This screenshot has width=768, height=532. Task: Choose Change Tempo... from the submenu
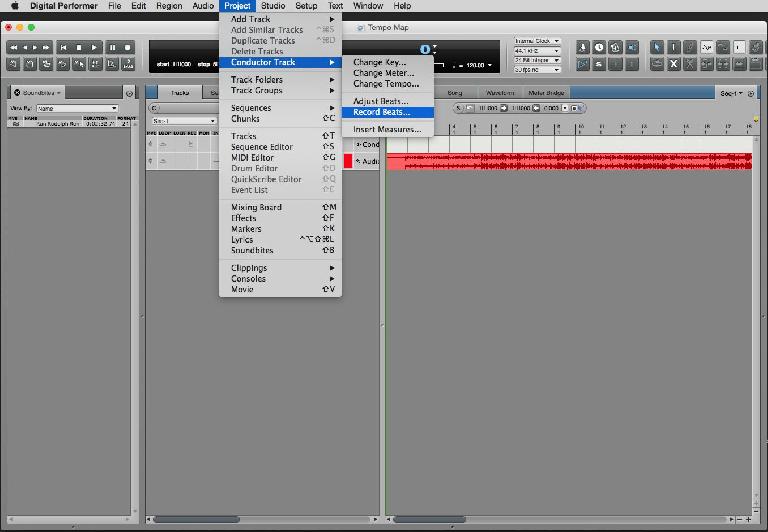click(386, 84)
